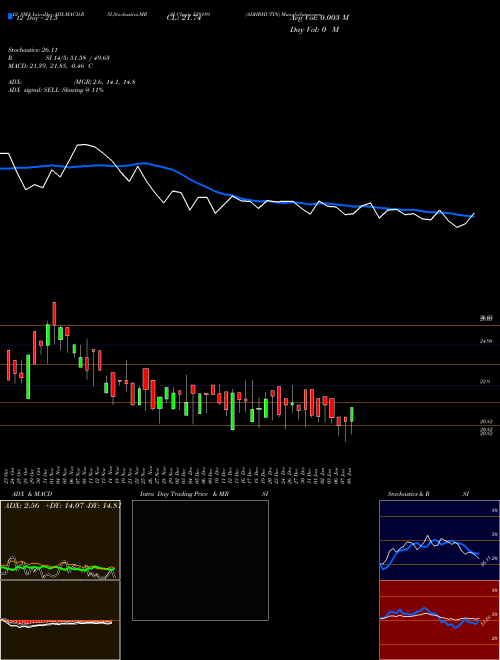The width and height of the screenshot is (500, 660).
Task: Click the 'MACD: 21.39, 21.85, -0.46' text
Action: pos(46,66)
